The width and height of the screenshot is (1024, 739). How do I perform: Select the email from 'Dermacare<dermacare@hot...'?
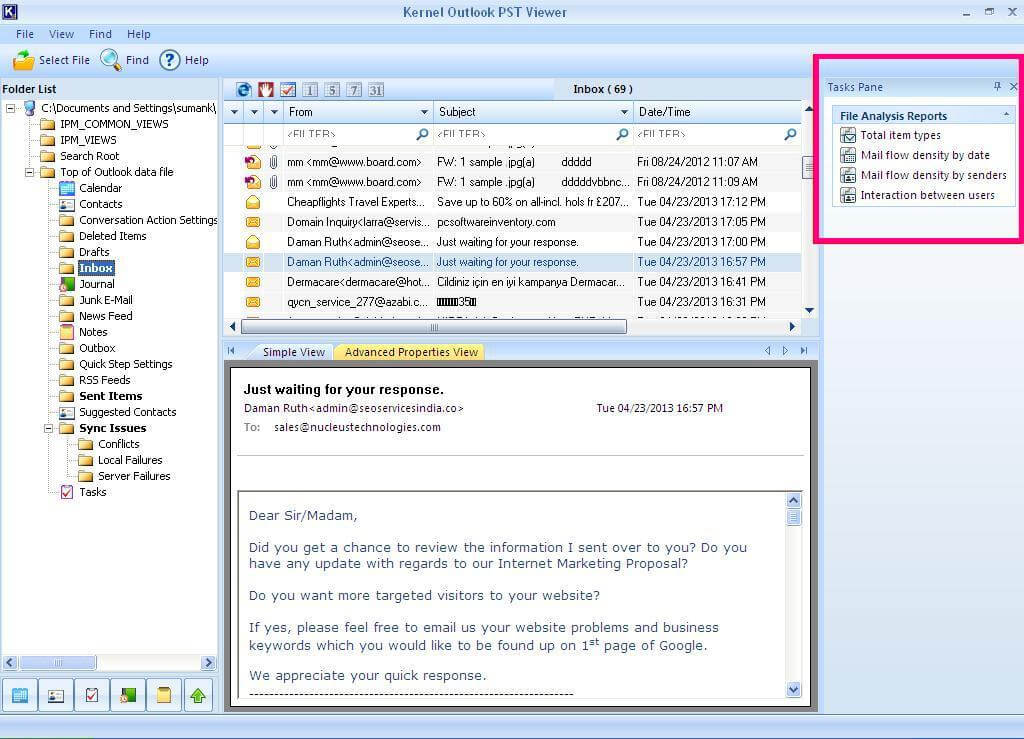pos(513,282)
